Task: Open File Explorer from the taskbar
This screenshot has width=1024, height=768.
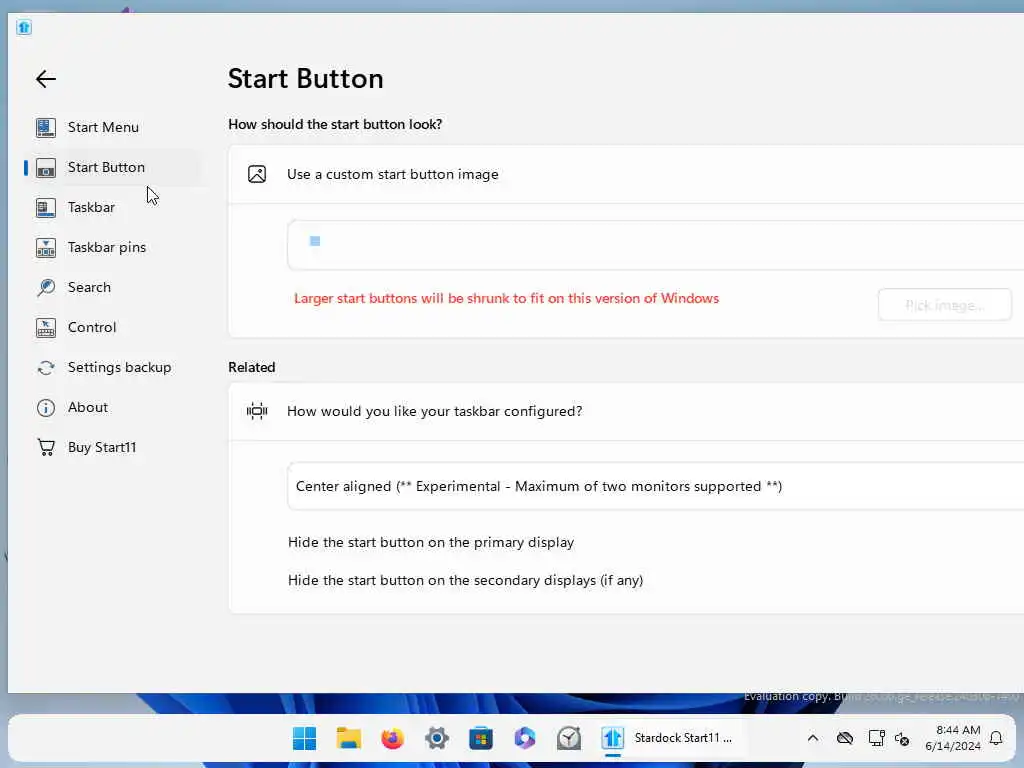Action: pos(349,739)
